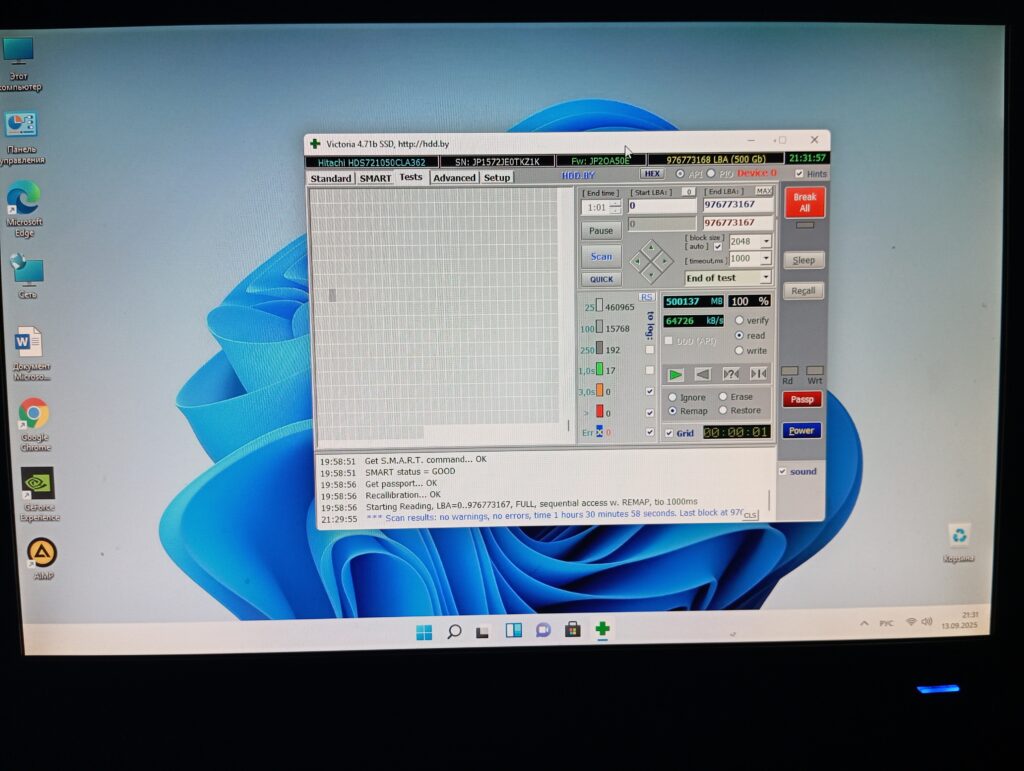Viewport: 1024px width, 771px height.
Task: Select the read radio button
Action: pos(739,336)
